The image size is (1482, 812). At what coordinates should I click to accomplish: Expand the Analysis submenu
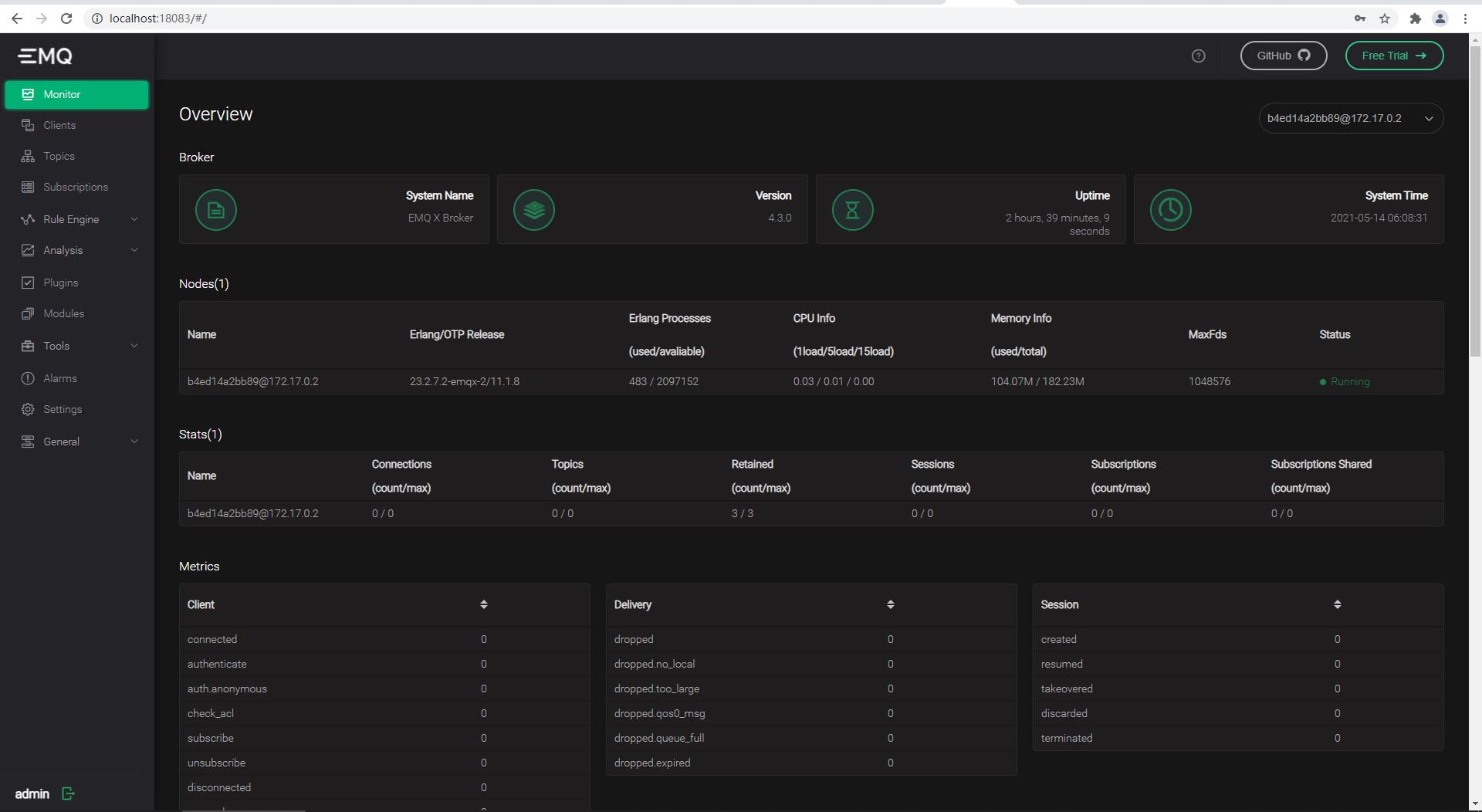pos(134,250)
